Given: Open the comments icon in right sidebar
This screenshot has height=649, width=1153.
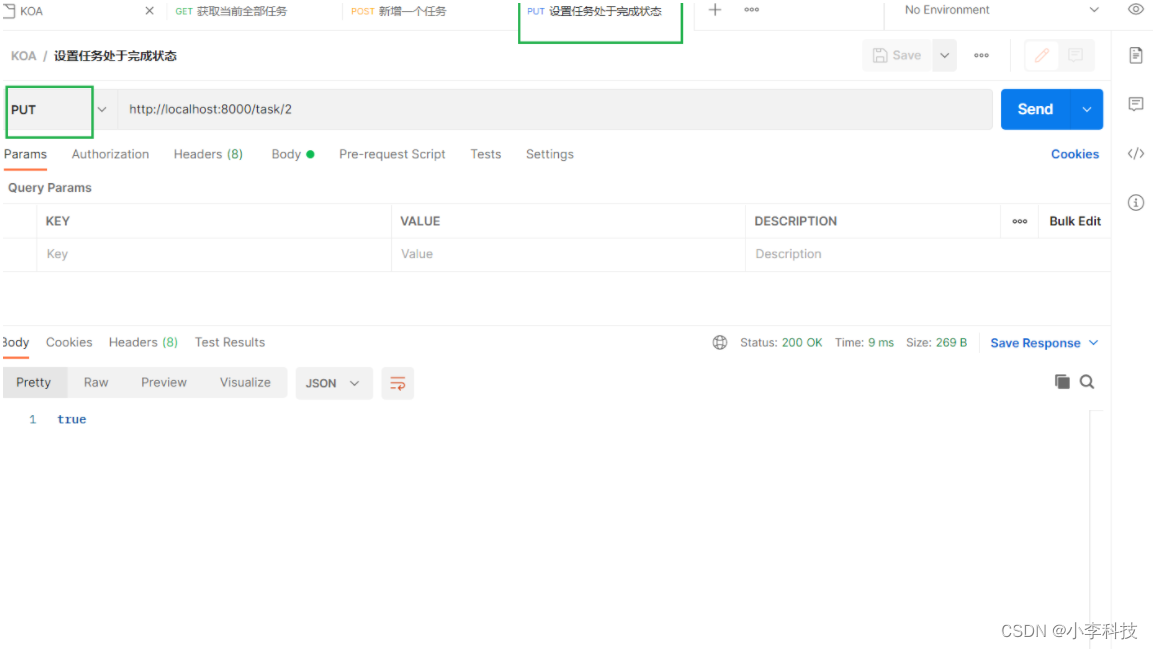Looking at the screenshot, I should point(1135,104).
